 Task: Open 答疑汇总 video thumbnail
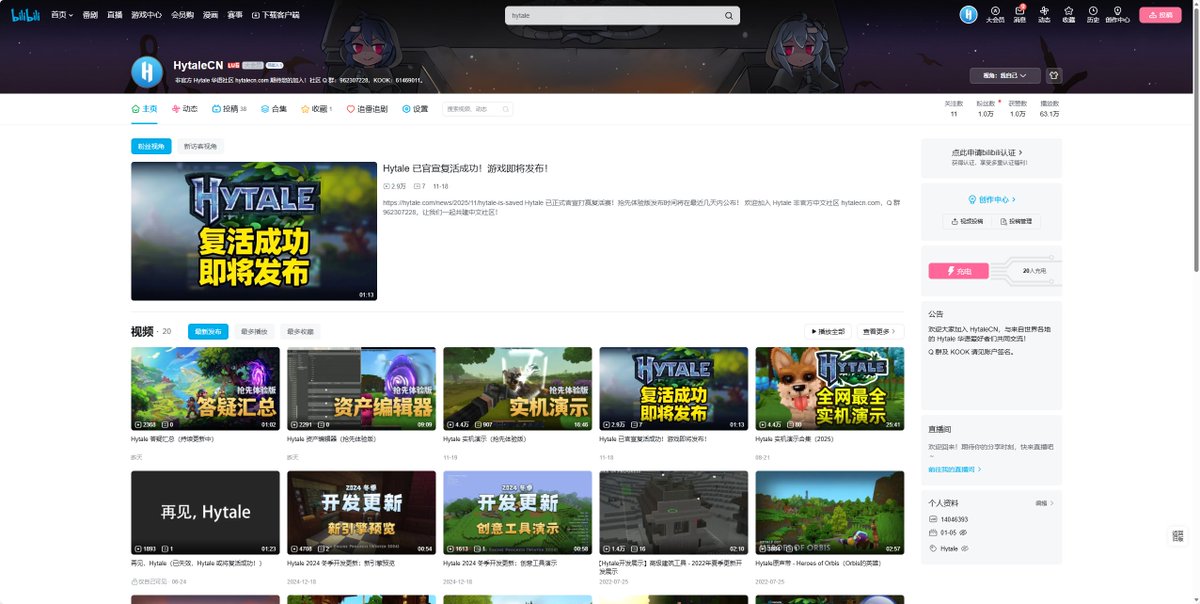[x=205, y=389]
